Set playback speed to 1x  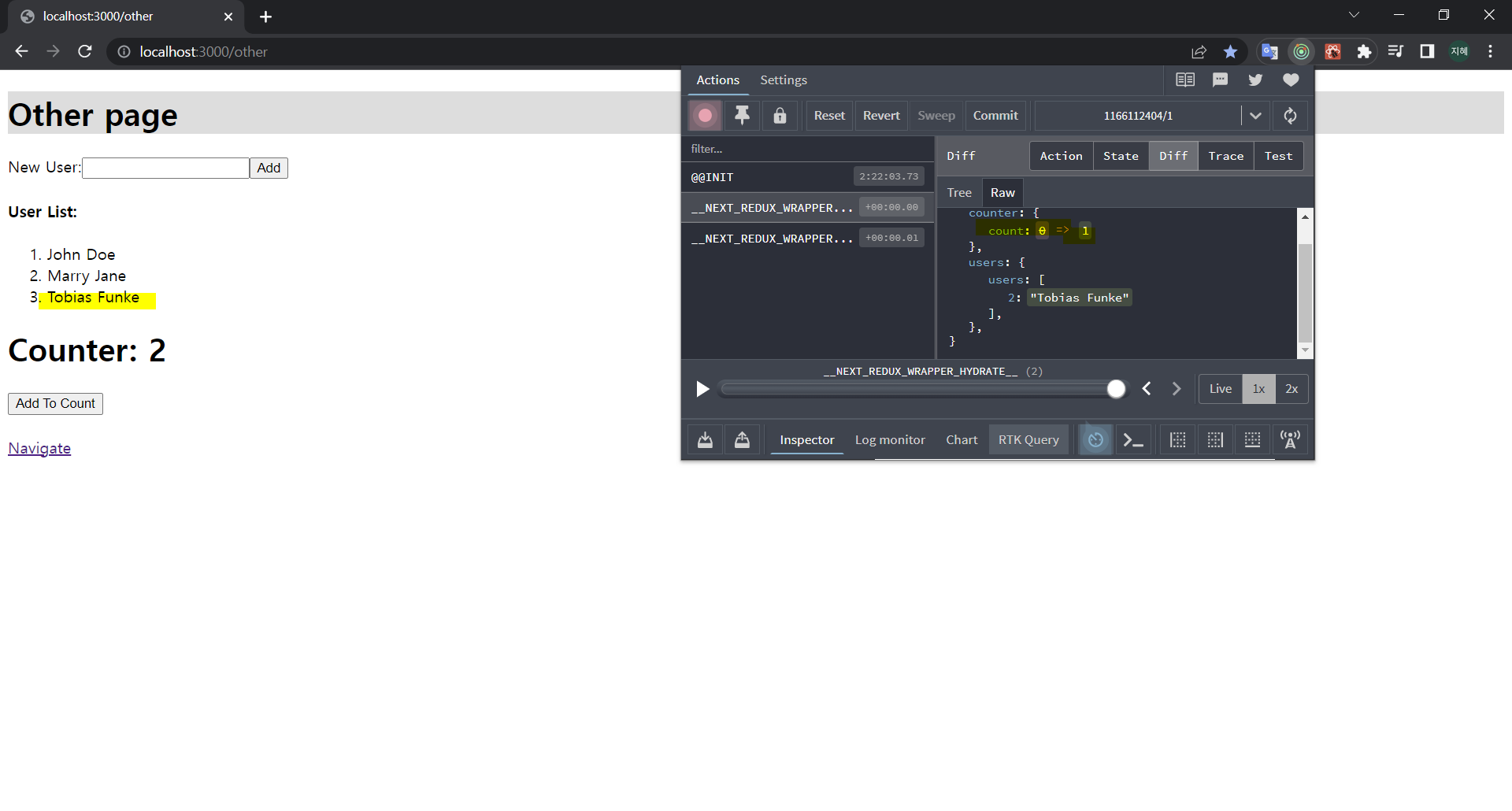coord(1258,389)
